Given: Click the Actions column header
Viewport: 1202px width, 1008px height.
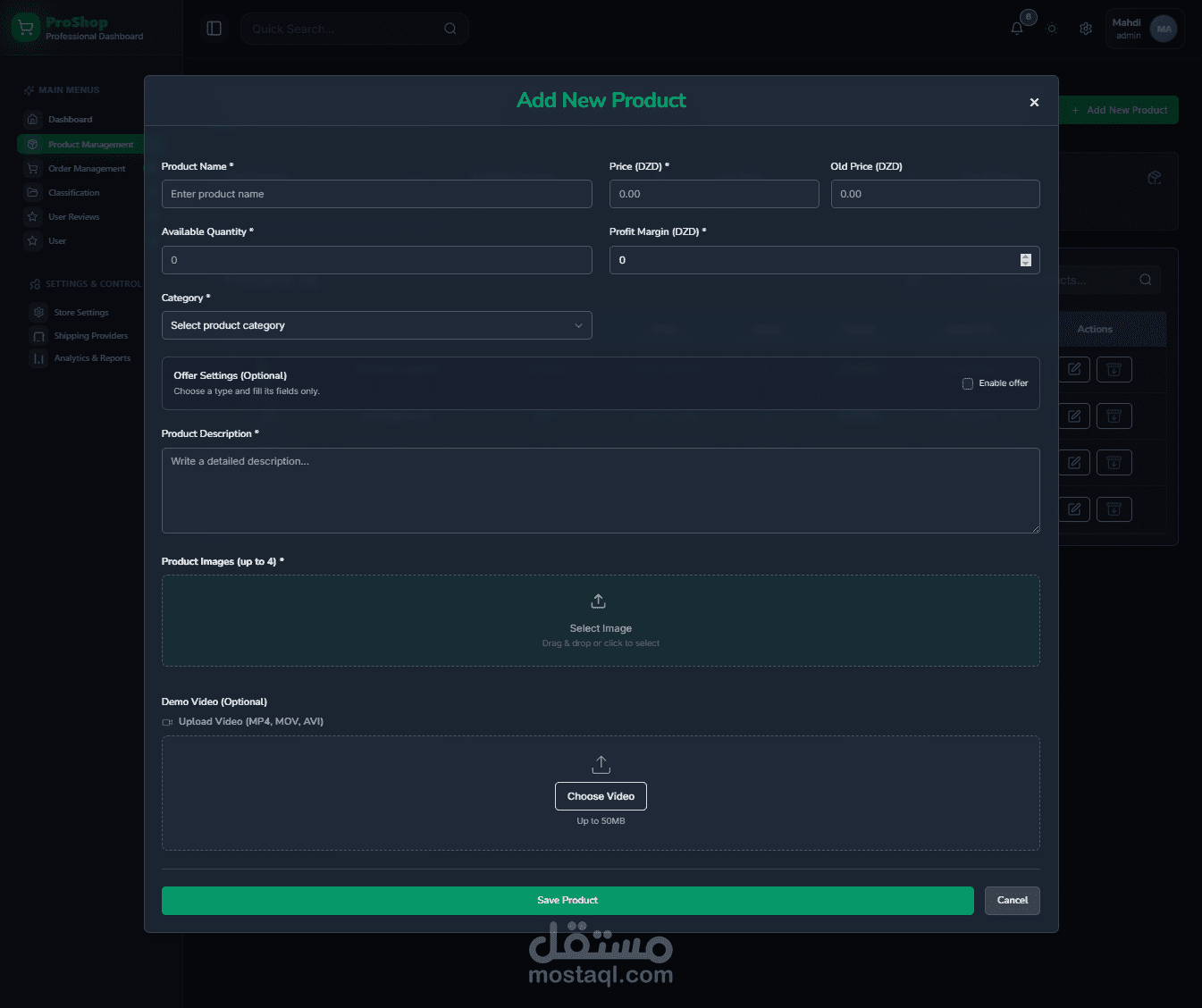Looking at the screenshot, I should click(x=1095, y=330).
